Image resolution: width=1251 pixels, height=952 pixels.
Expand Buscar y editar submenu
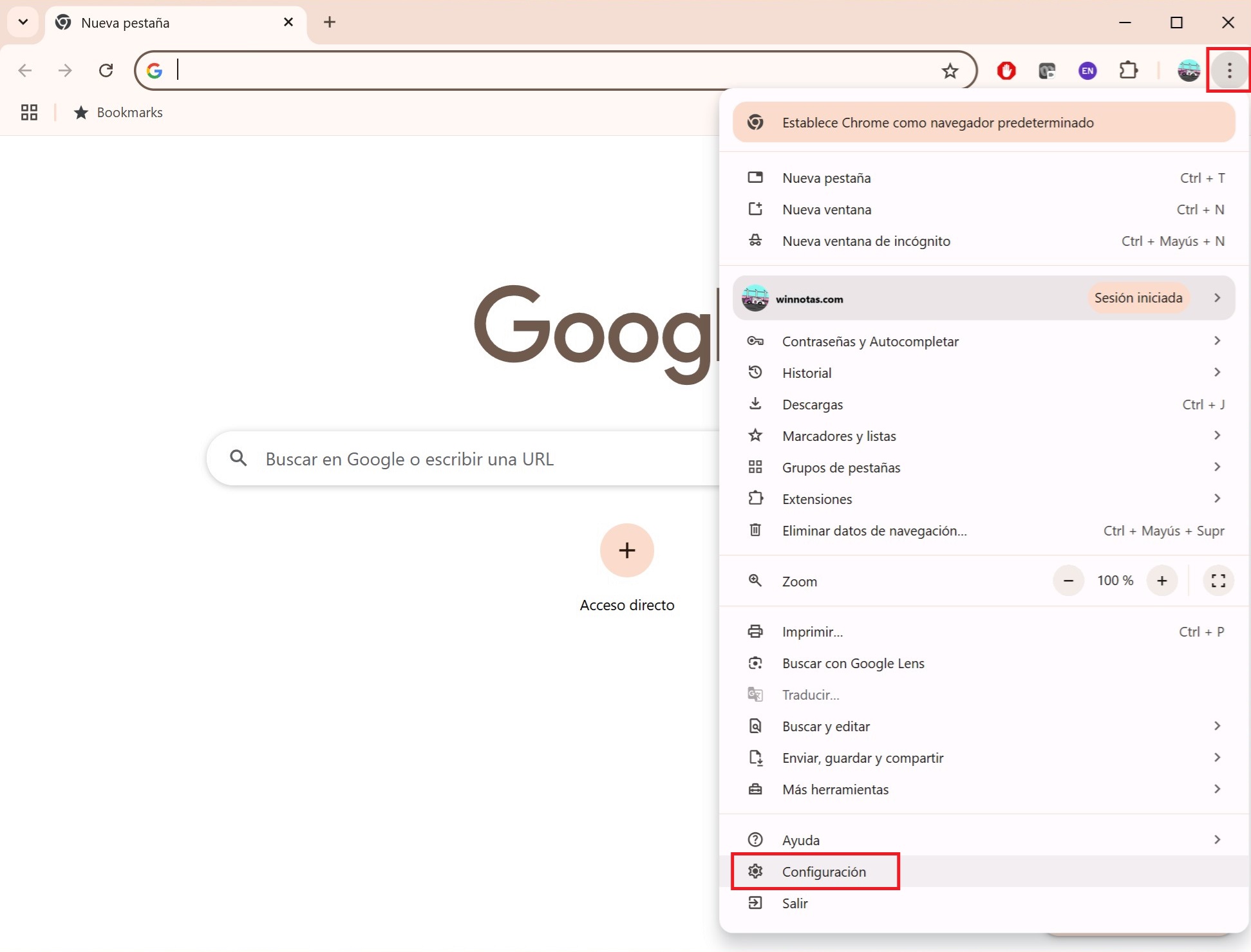point(984,726)
